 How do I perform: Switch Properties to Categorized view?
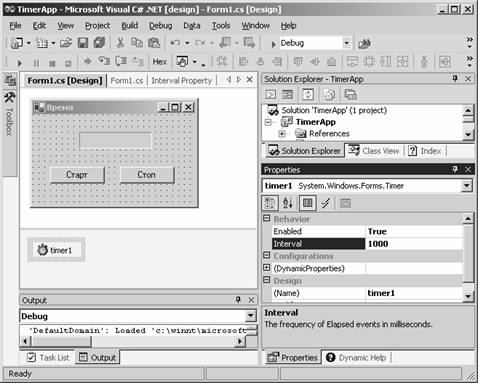(270, 203)
